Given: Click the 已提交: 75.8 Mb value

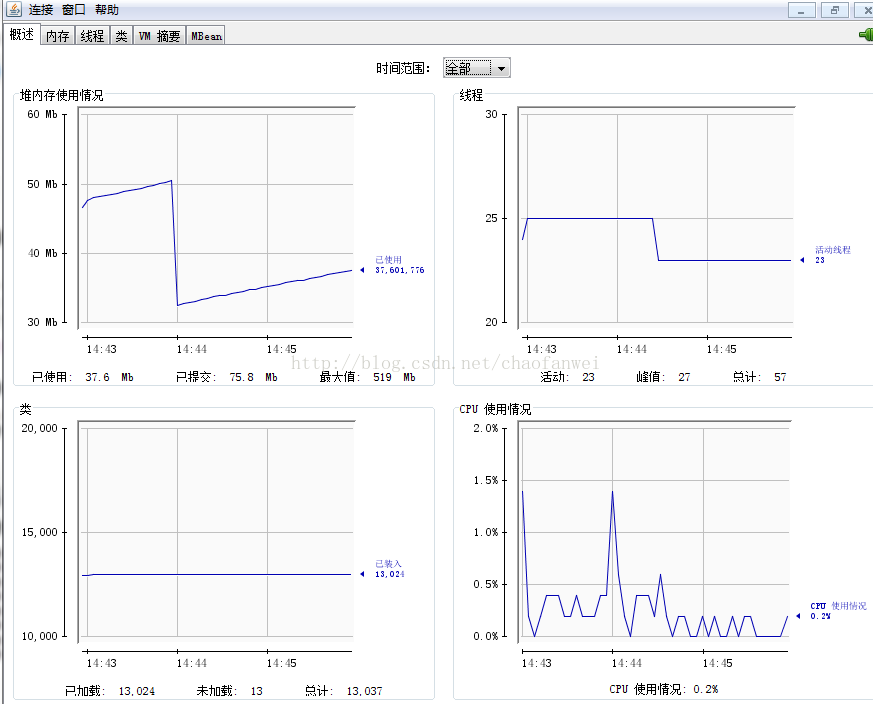Looking at the screenshot, I should (x=227, y=377).
